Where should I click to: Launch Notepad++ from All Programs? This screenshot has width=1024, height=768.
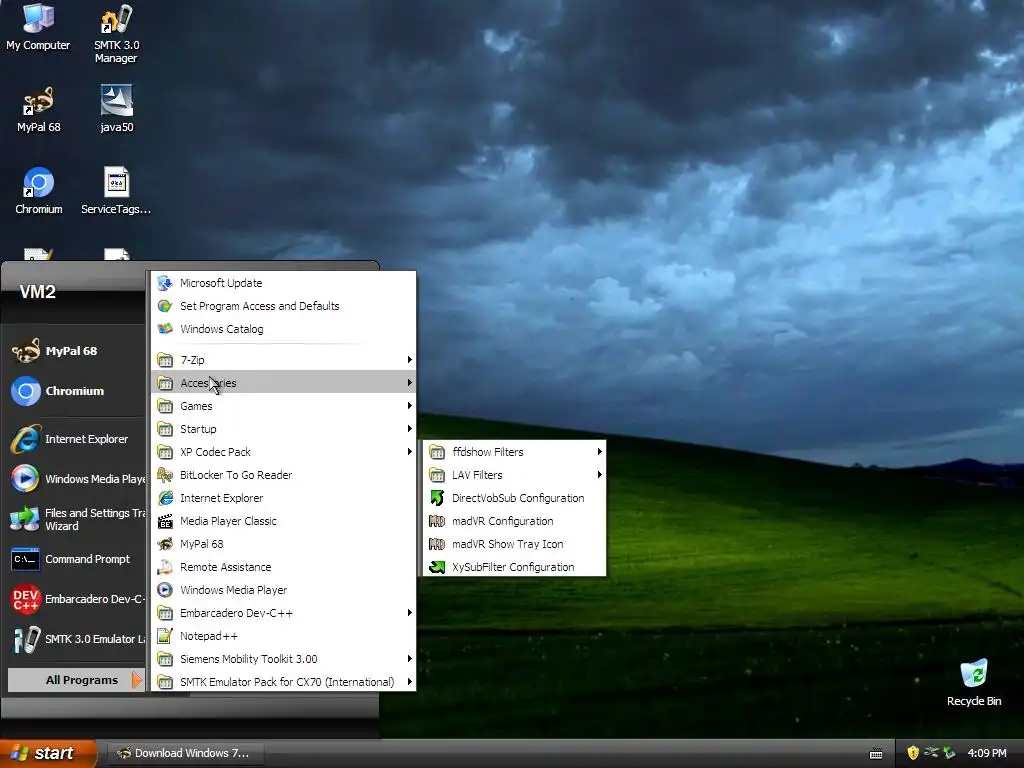[283, 636]
